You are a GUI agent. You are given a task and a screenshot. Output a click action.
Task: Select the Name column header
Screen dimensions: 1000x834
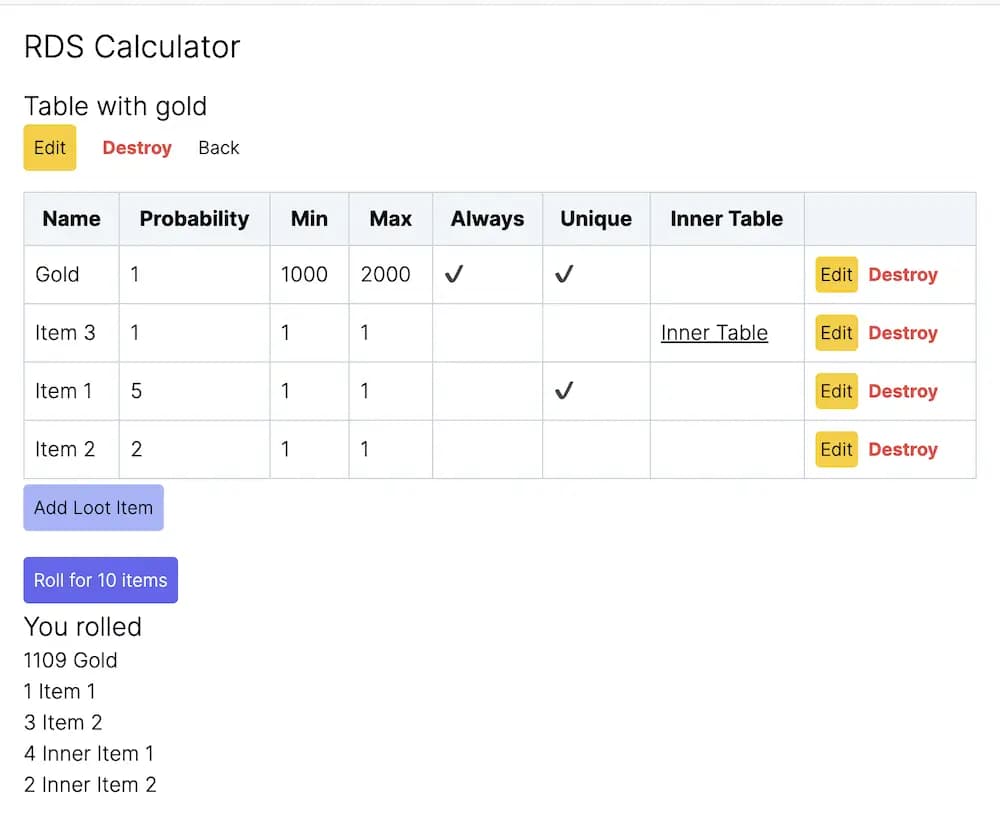point(70,218)
